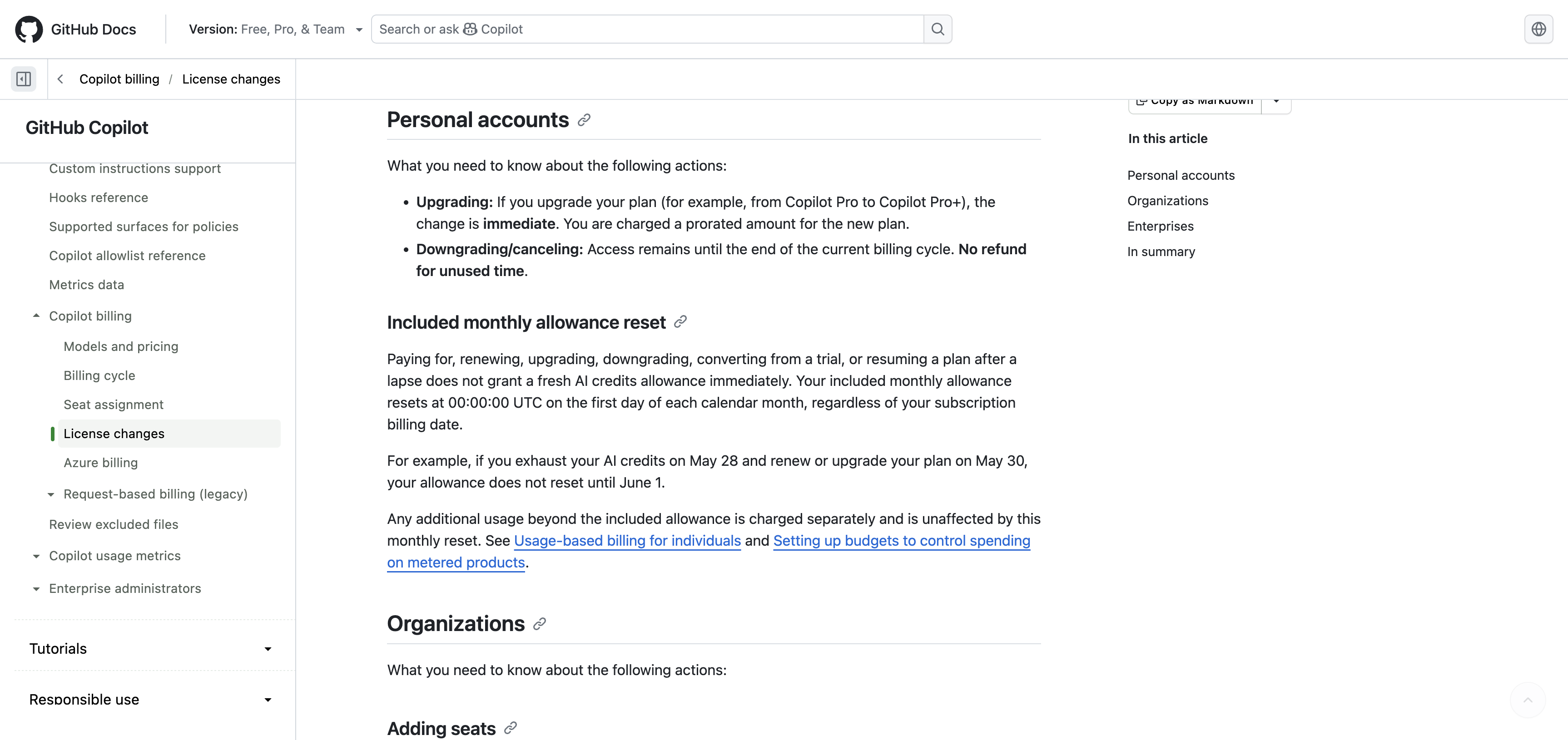
Task: Copy anchor link for Adding seats heading
Action: (x=511, y=728)
